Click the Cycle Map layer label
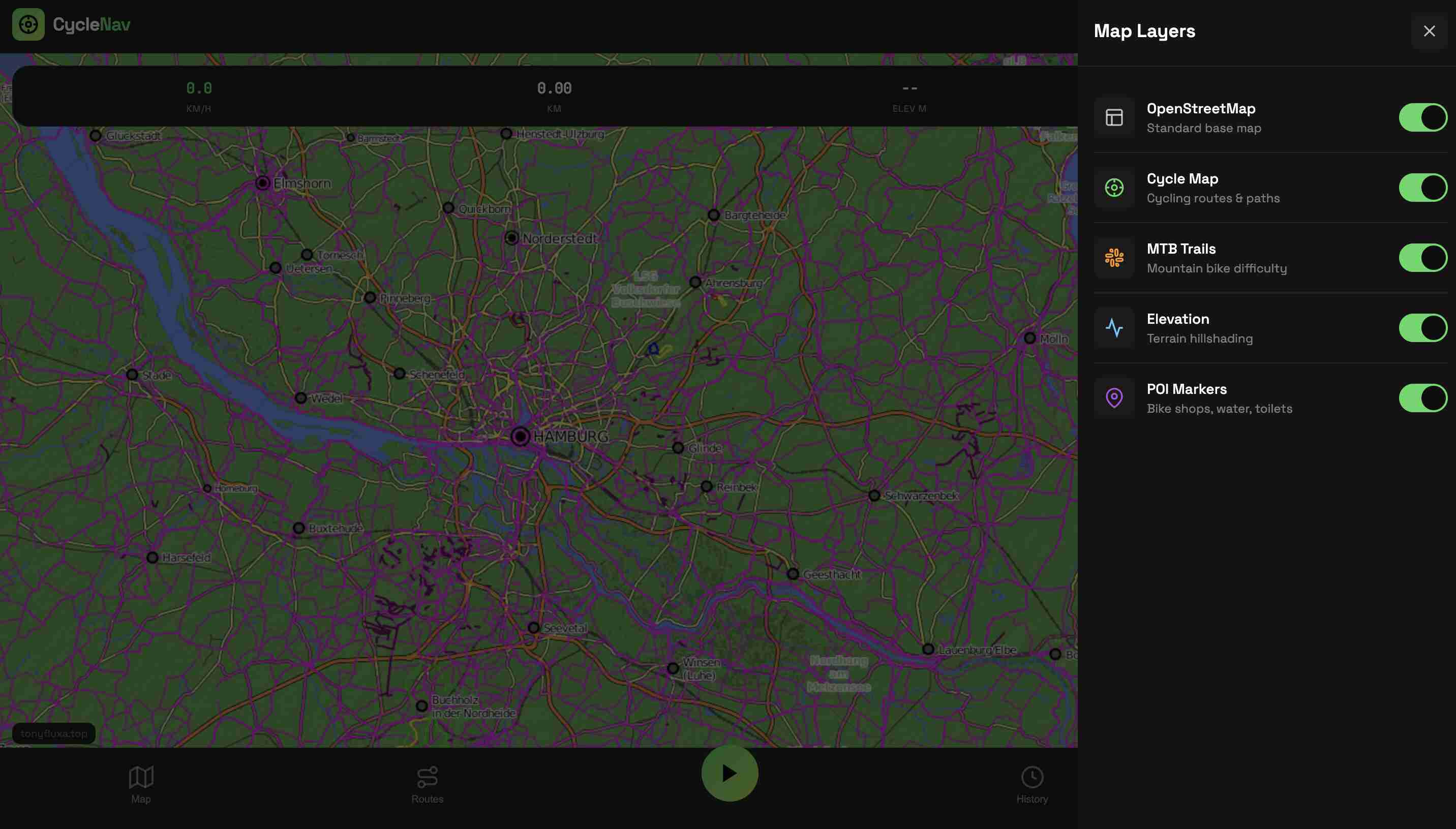This screenshot has width=1456, height=829. (x=1181, y=178)
